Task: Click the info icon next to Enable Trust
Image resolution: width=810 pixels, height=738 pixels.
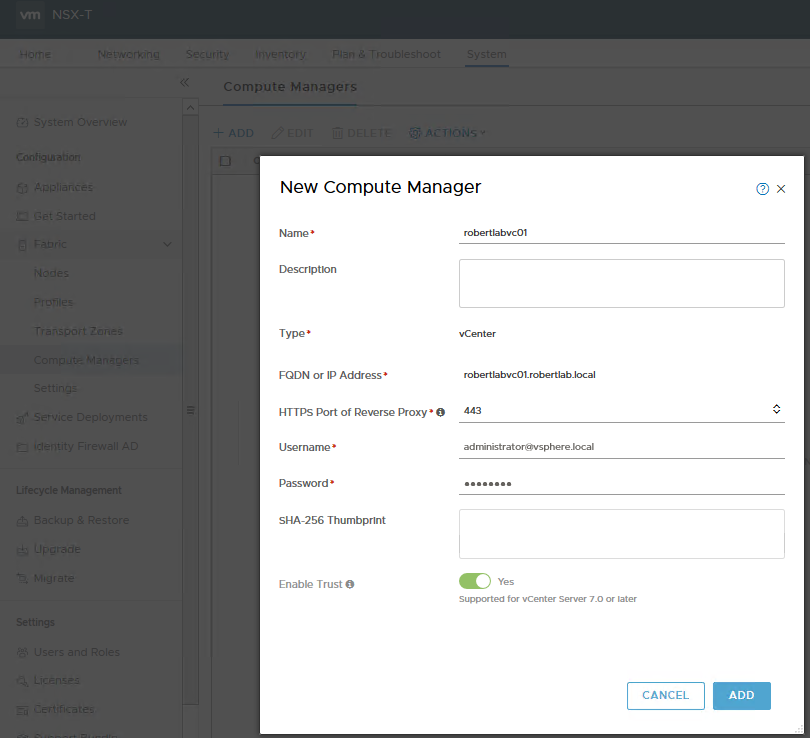Action: 351,585
